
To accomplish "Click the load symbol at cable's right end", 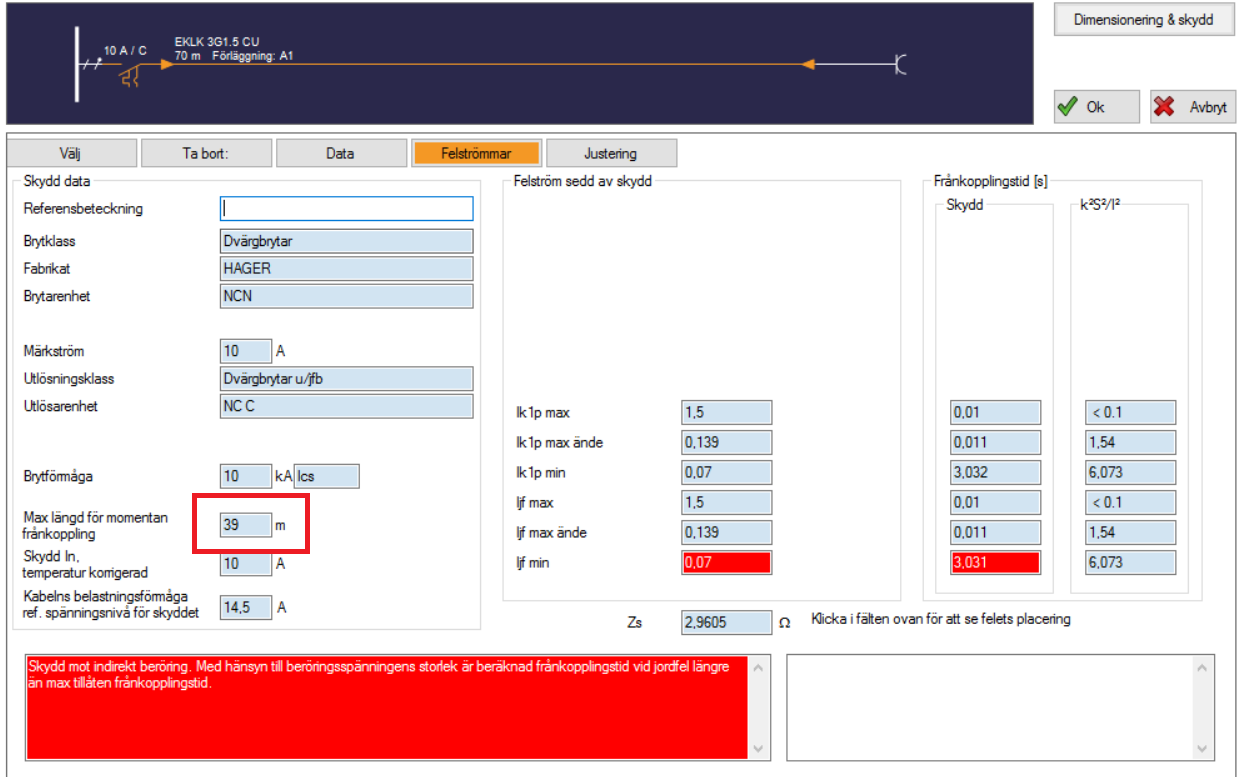I will 900,65.
